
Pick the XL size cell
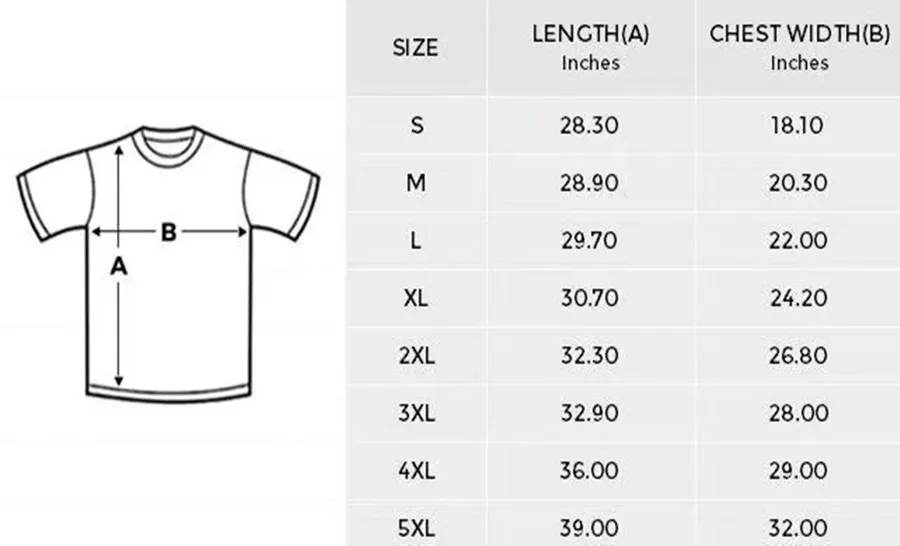click(416, 298)
